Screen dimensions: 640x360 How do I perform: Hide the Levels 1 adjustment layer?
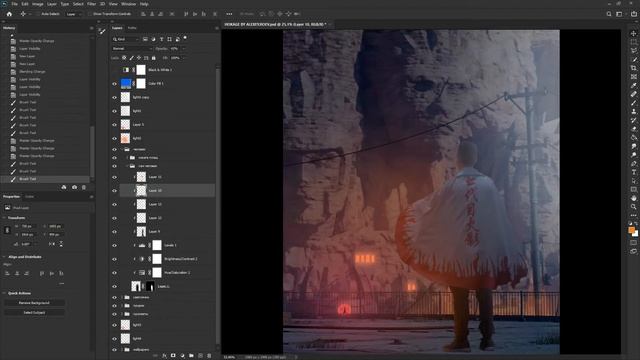[114, 245]
